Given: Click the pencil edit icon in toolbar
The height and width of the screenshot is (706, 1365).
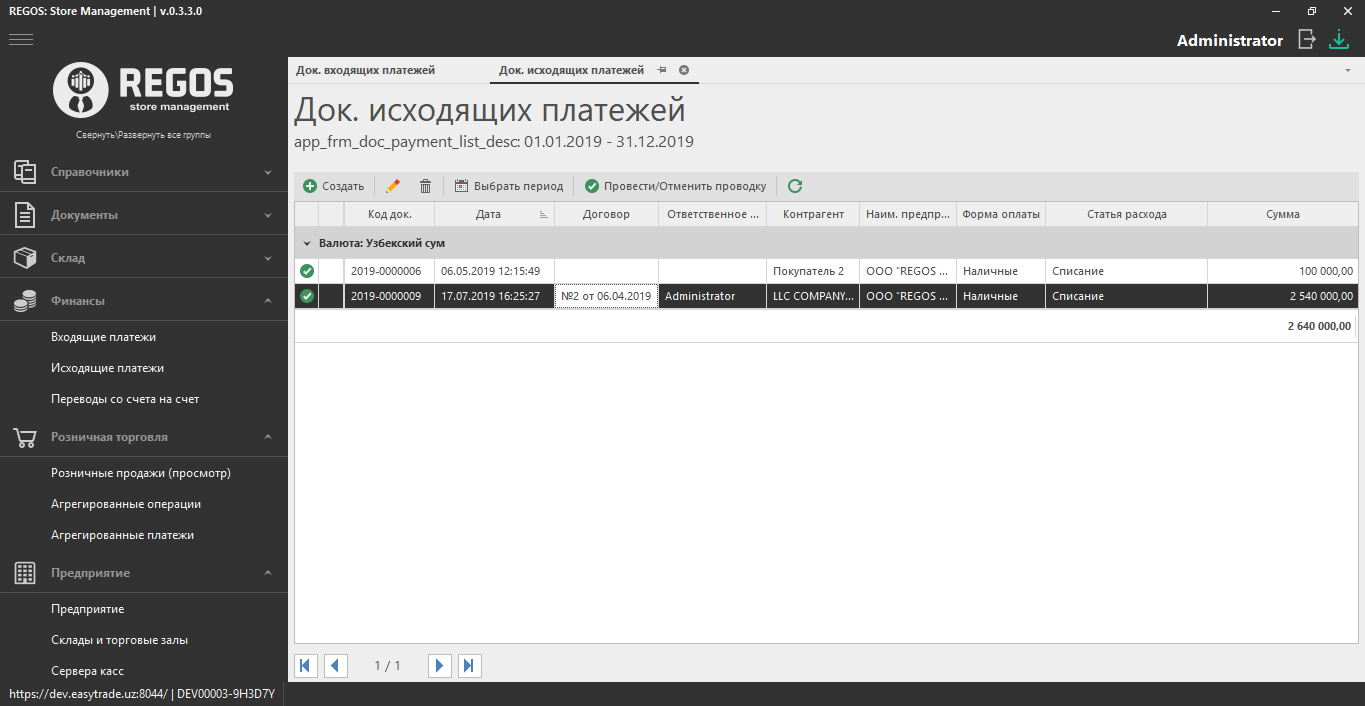Looking at the screenshot, I should (x=393, y=186).
